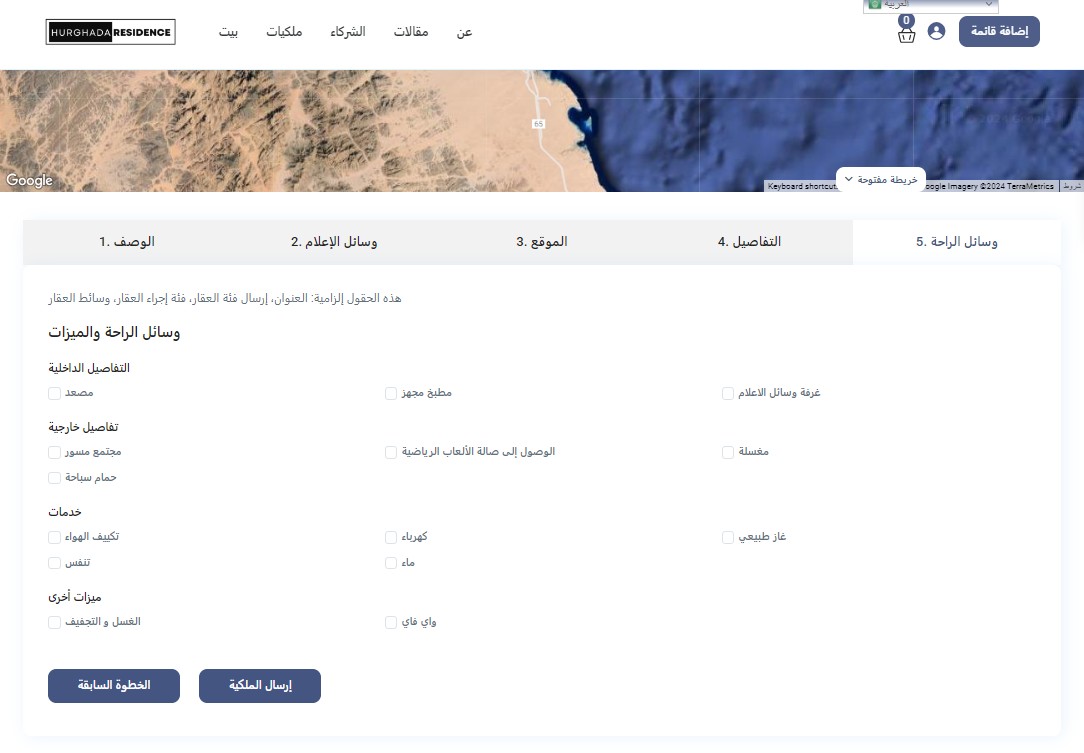Click the Google logo on the map

click(x=29, y=180)
